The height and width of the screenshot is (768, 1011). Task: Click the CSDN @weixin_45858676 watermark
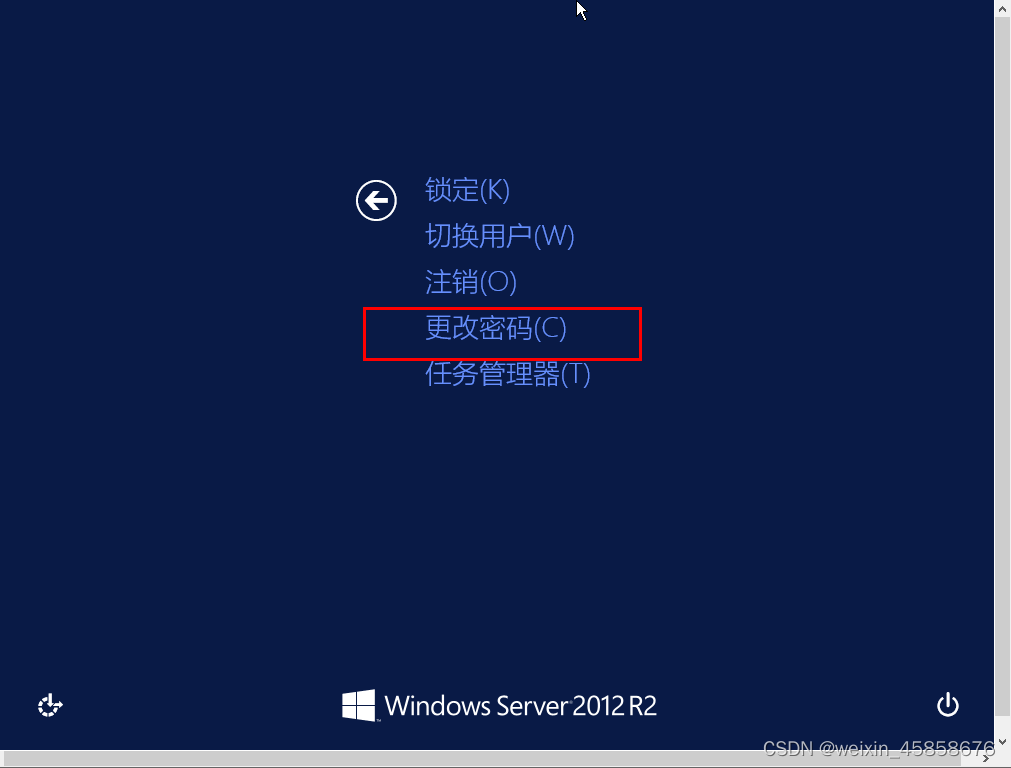(879, 748)
